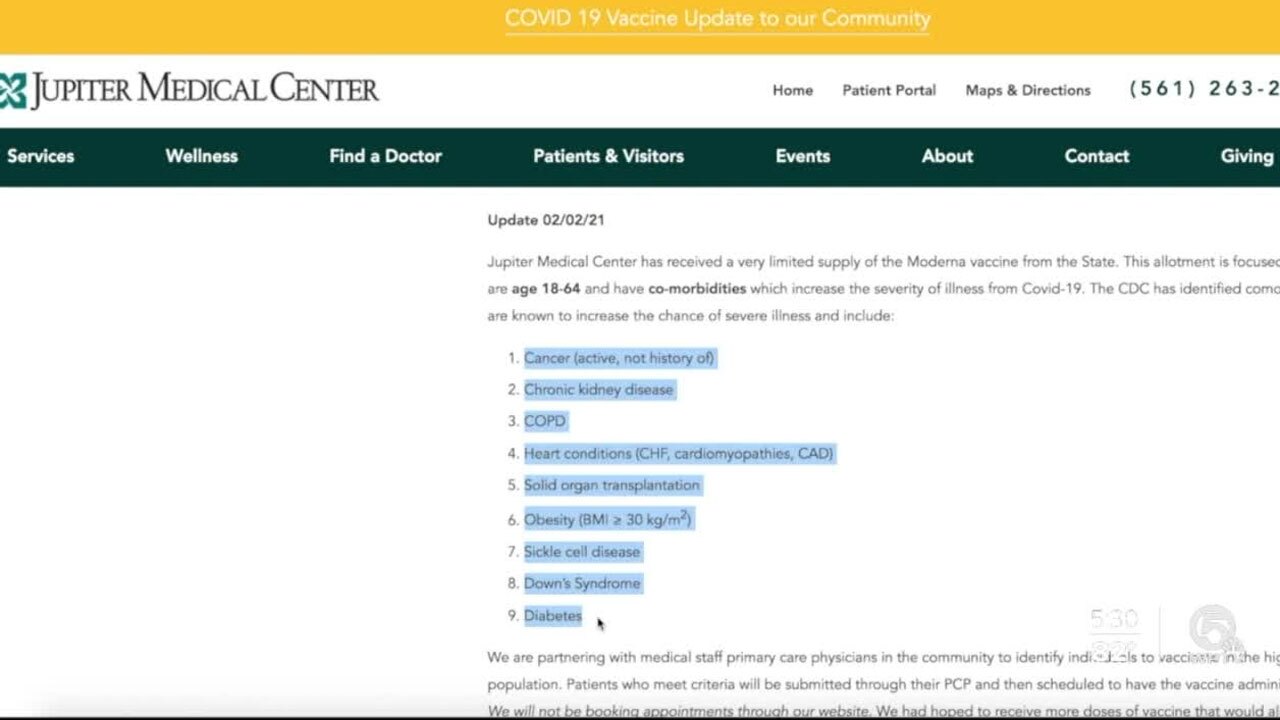Open Maps & Directions page

[1027, 90]
